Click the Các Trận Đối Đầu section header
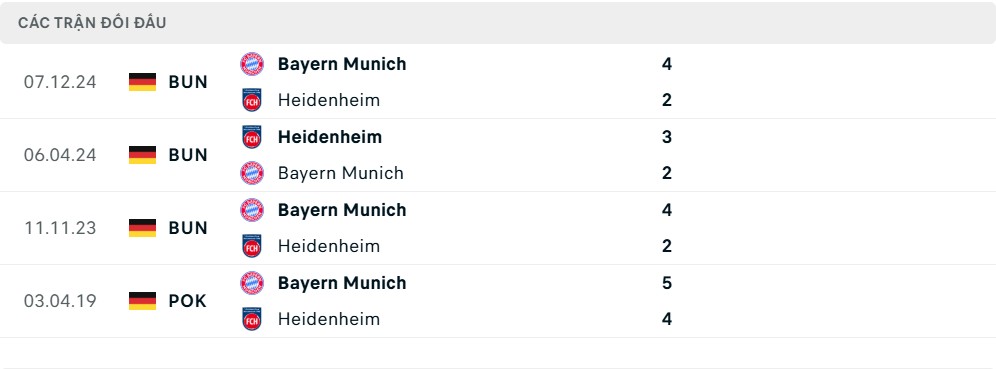 tap(92, 23)
